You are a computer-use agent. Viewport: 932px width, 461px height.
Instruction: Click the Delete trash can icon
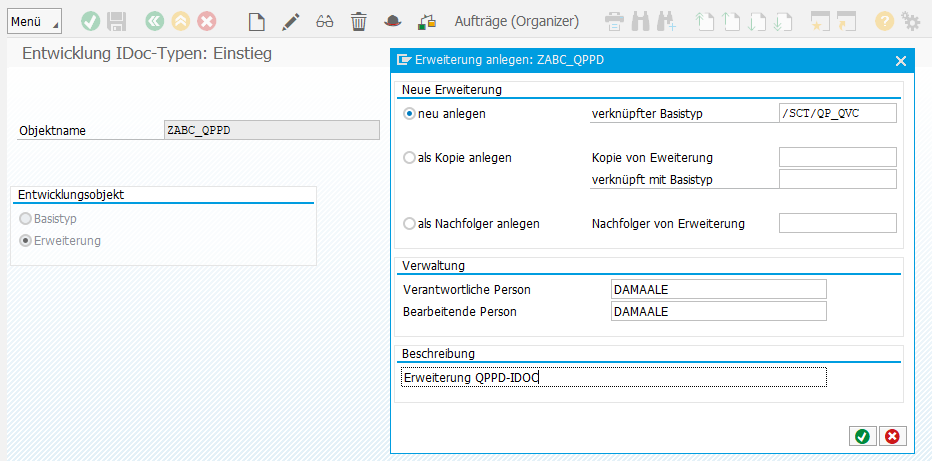(x=358, y=21)
